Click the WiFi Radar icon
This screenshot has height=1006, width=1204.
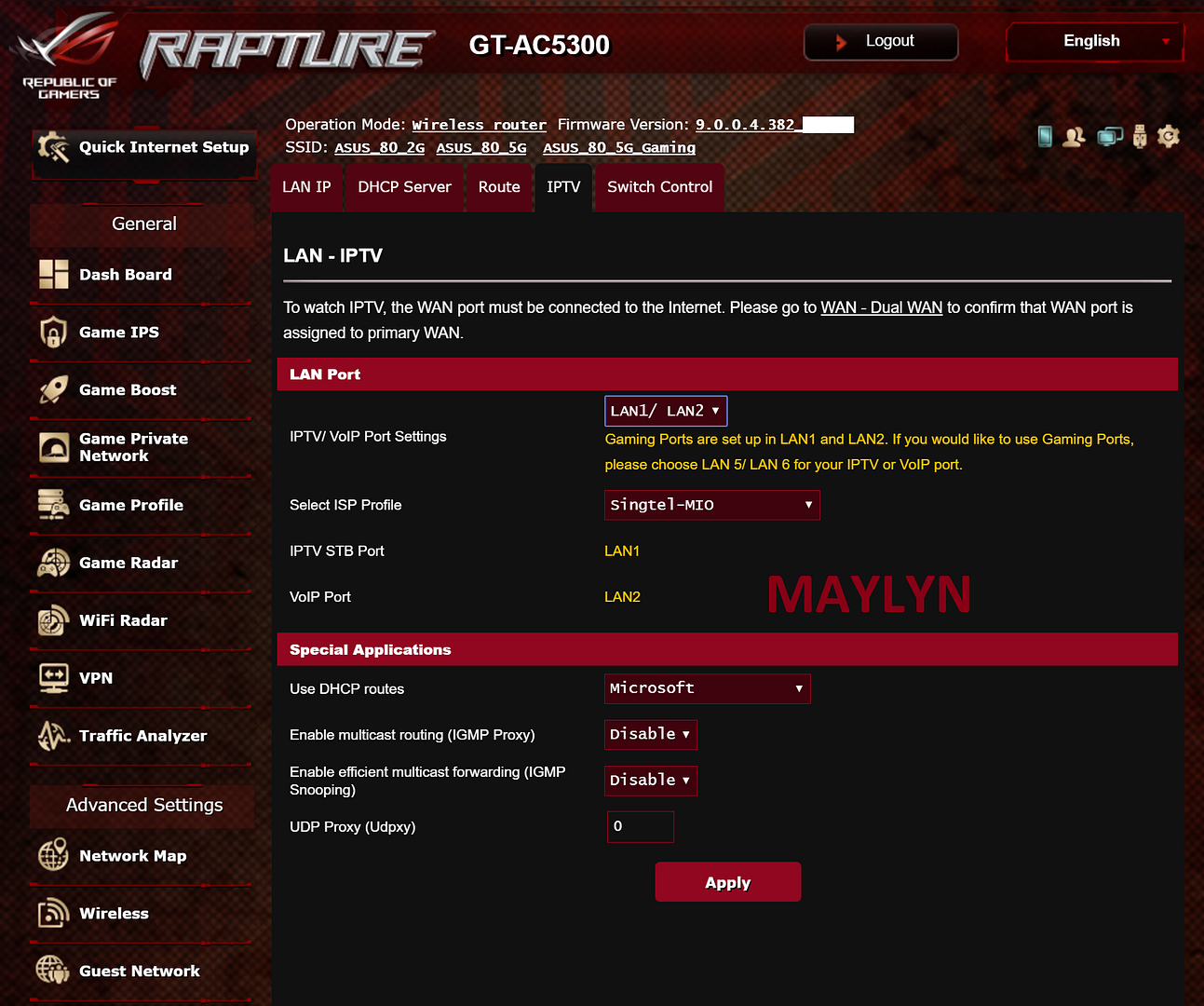click(53, 620)
